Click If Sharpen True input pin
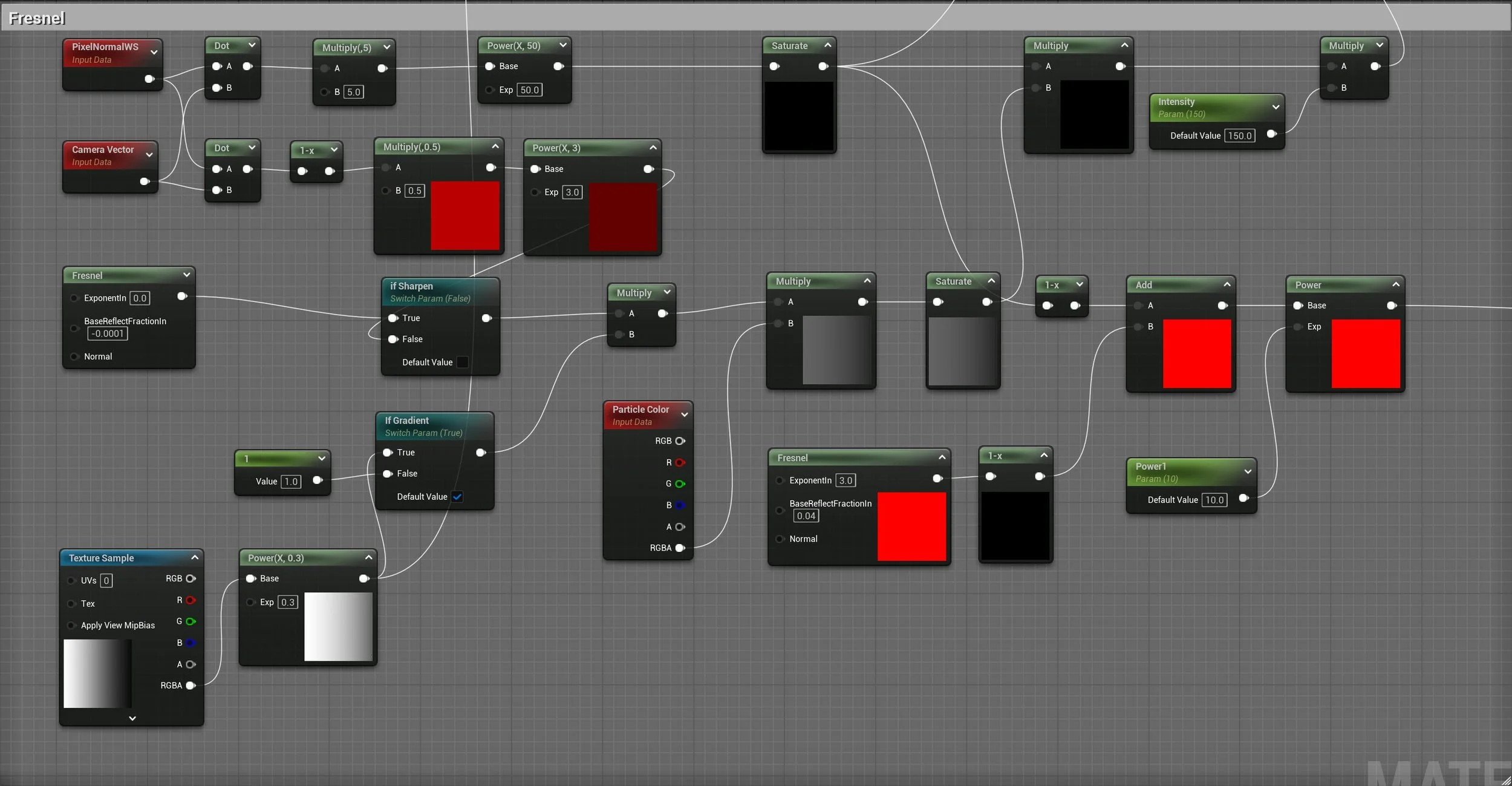 coord(393,318)
